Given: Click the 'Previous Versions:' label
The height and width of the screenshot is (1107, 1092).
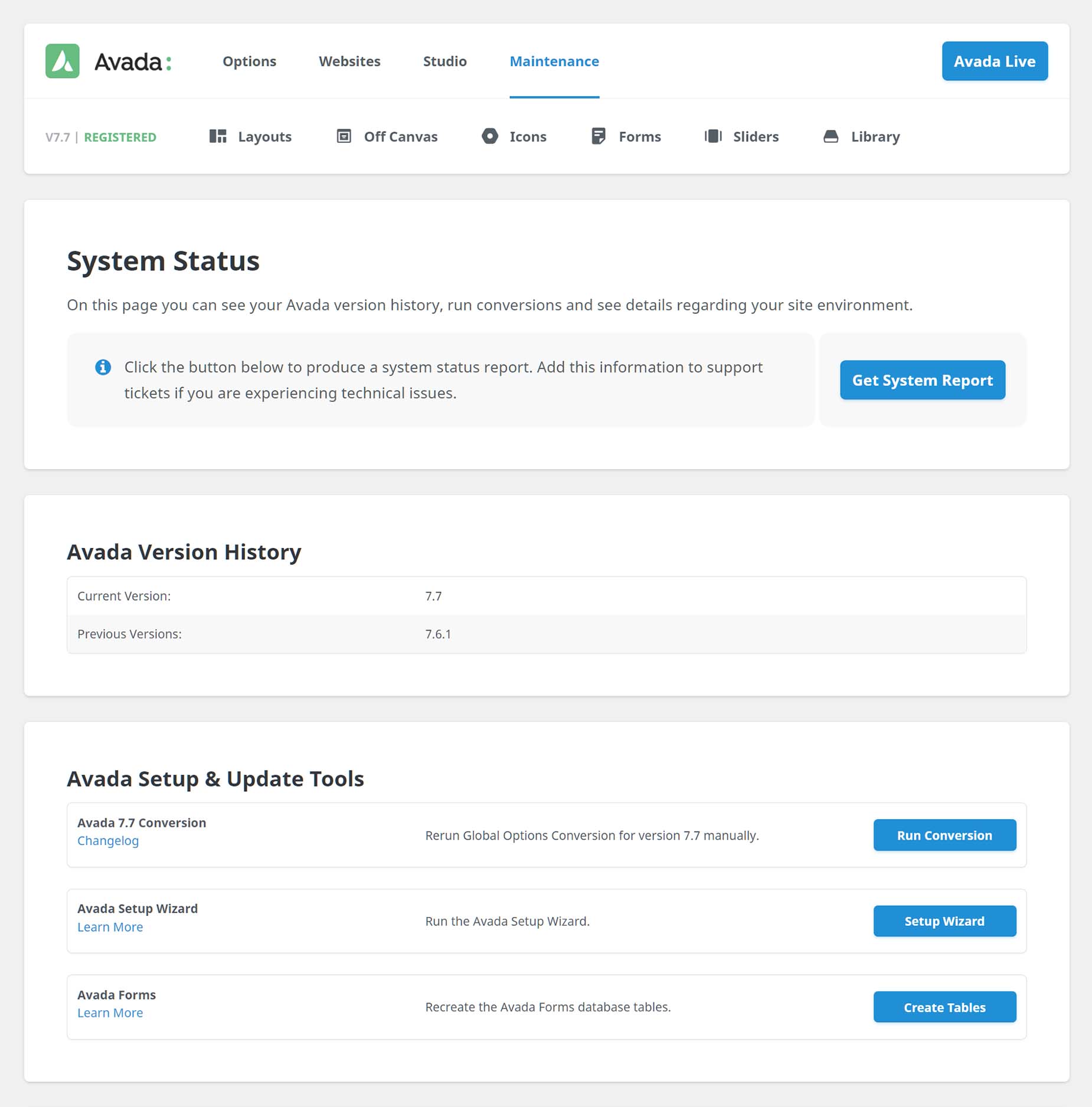Looking at the screenshot, I should coord(129,634).
